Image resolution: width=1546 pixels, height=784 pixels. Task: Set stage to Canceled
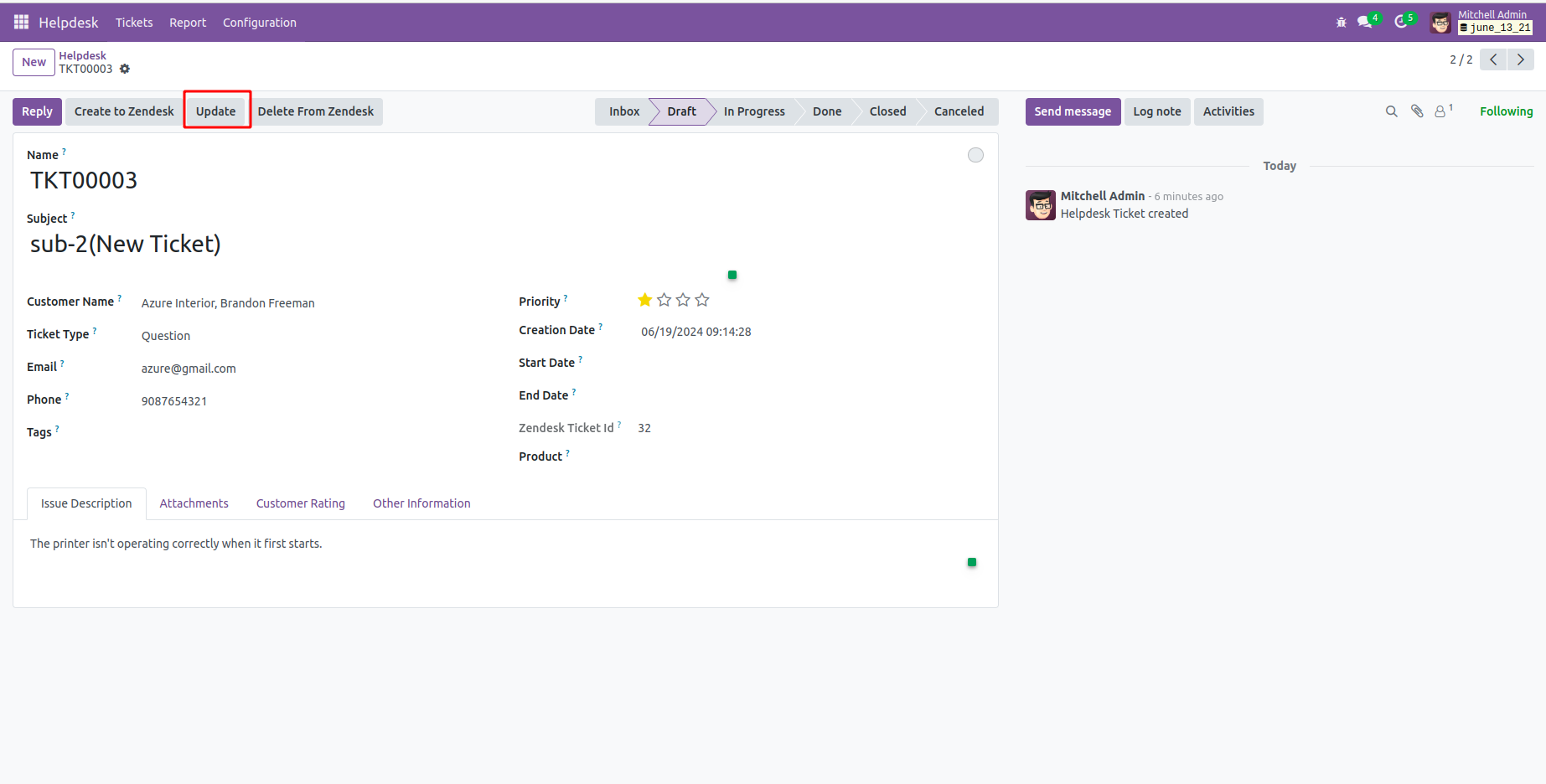[x=959, y=111]
